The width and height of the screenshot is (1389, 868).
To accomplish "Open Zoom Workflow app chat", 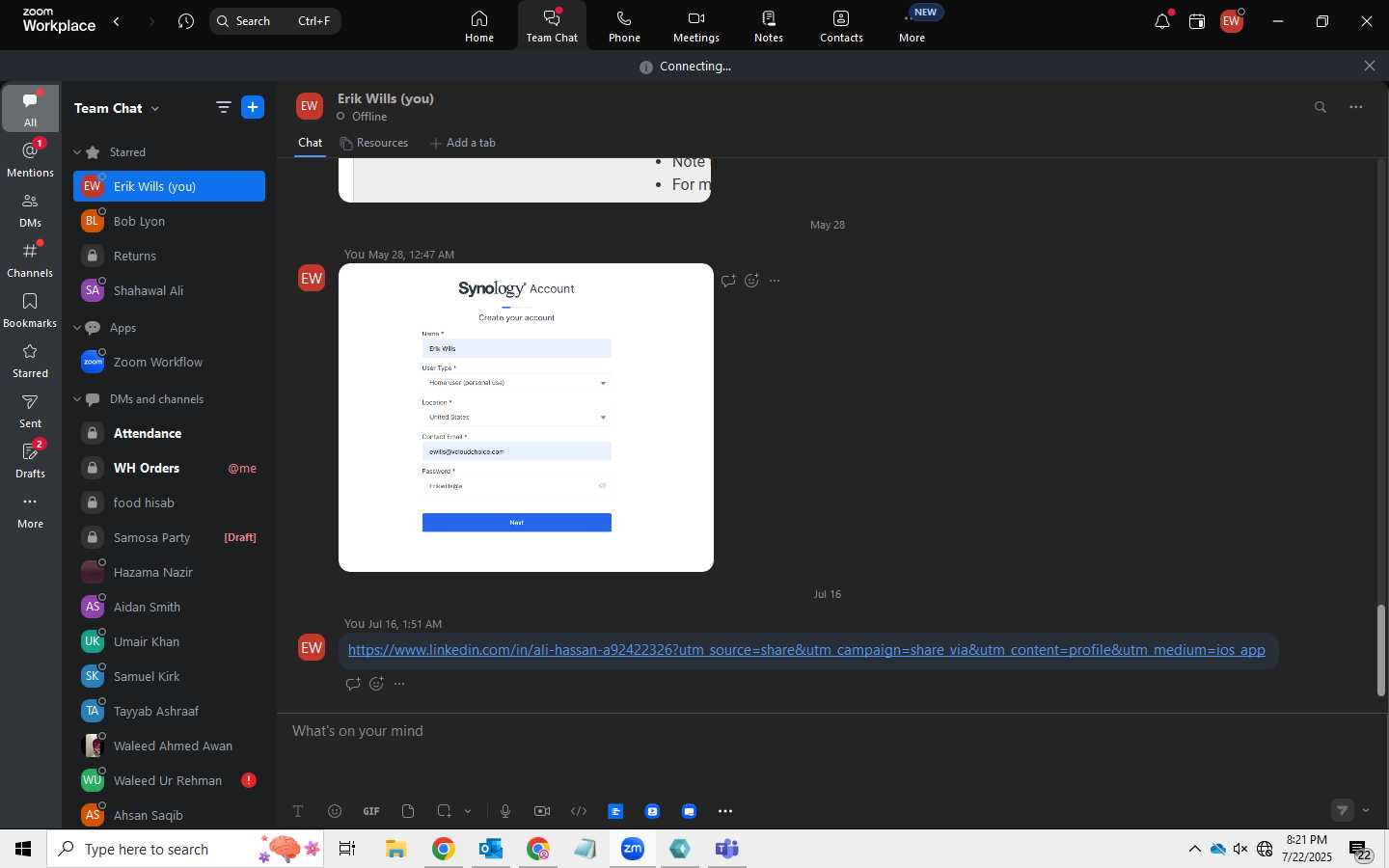I will (x=169, y=362).
